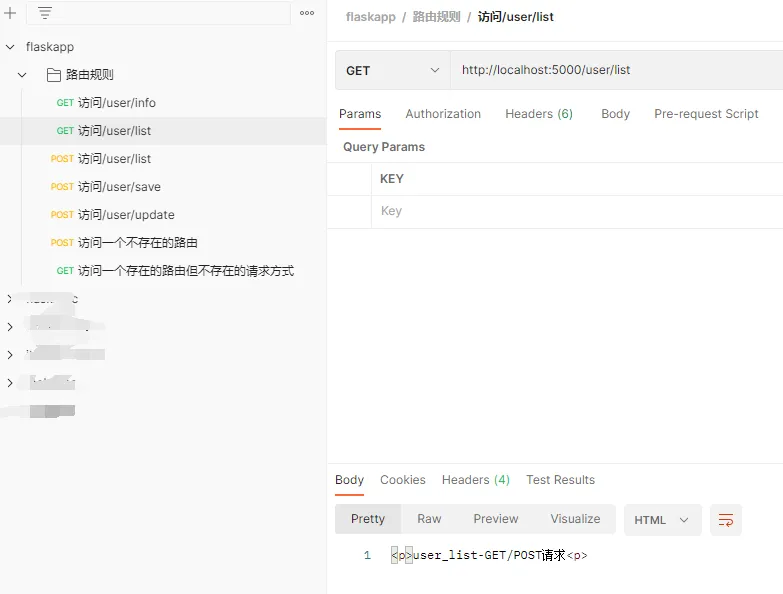Collapse the 路由规则 folder chevron

22,75
